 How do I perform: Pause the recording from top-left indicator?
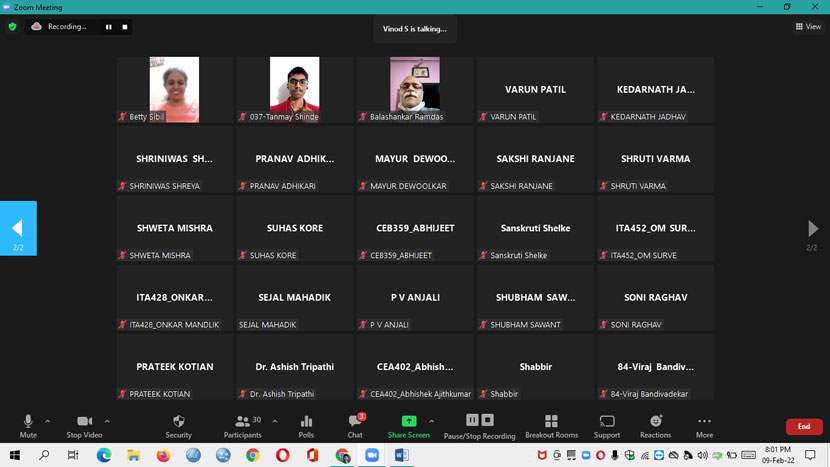point(109,27)
